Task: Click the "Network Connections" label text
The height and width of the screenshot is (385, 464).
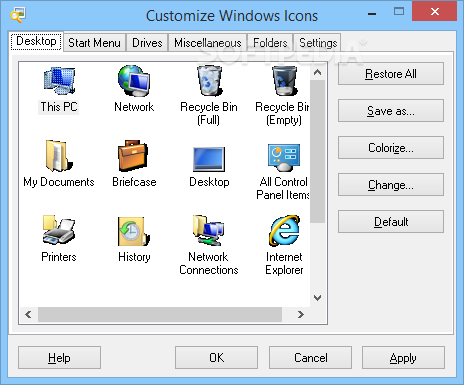Action: coord(209,263)
